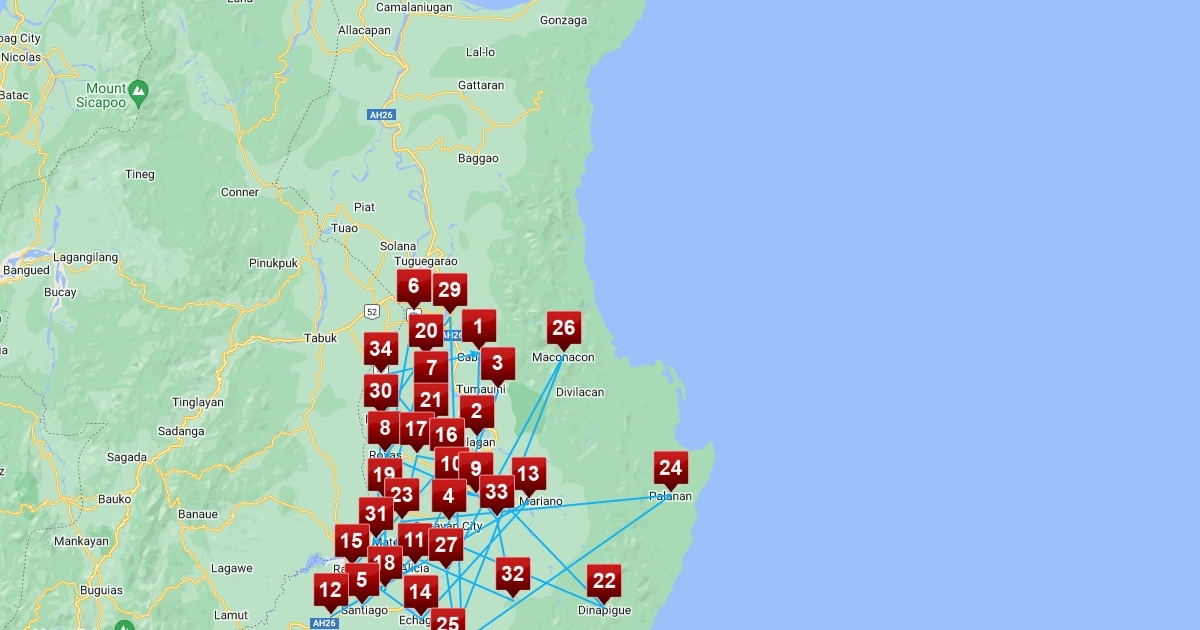Select map pin number 29
1200x630 pixels.
450,291
